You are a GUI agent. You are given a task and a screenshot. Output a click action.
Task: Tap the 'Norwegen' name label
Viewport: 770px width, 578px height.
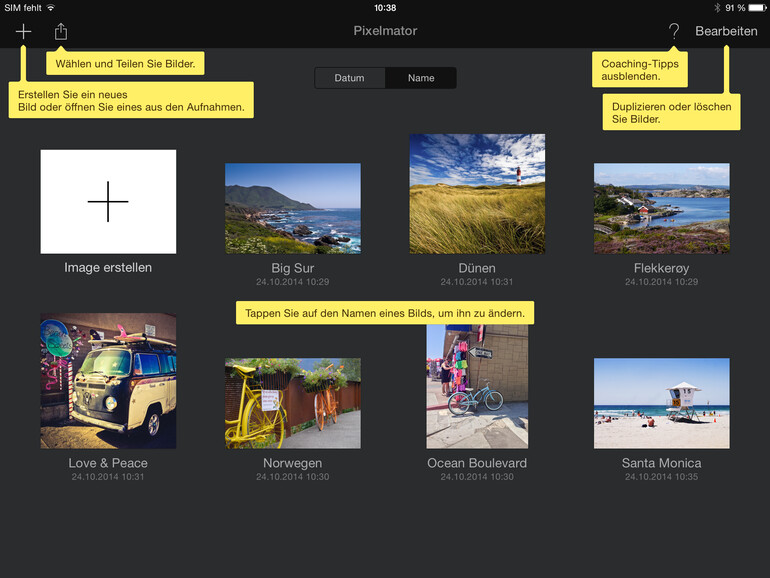[293, 463]
